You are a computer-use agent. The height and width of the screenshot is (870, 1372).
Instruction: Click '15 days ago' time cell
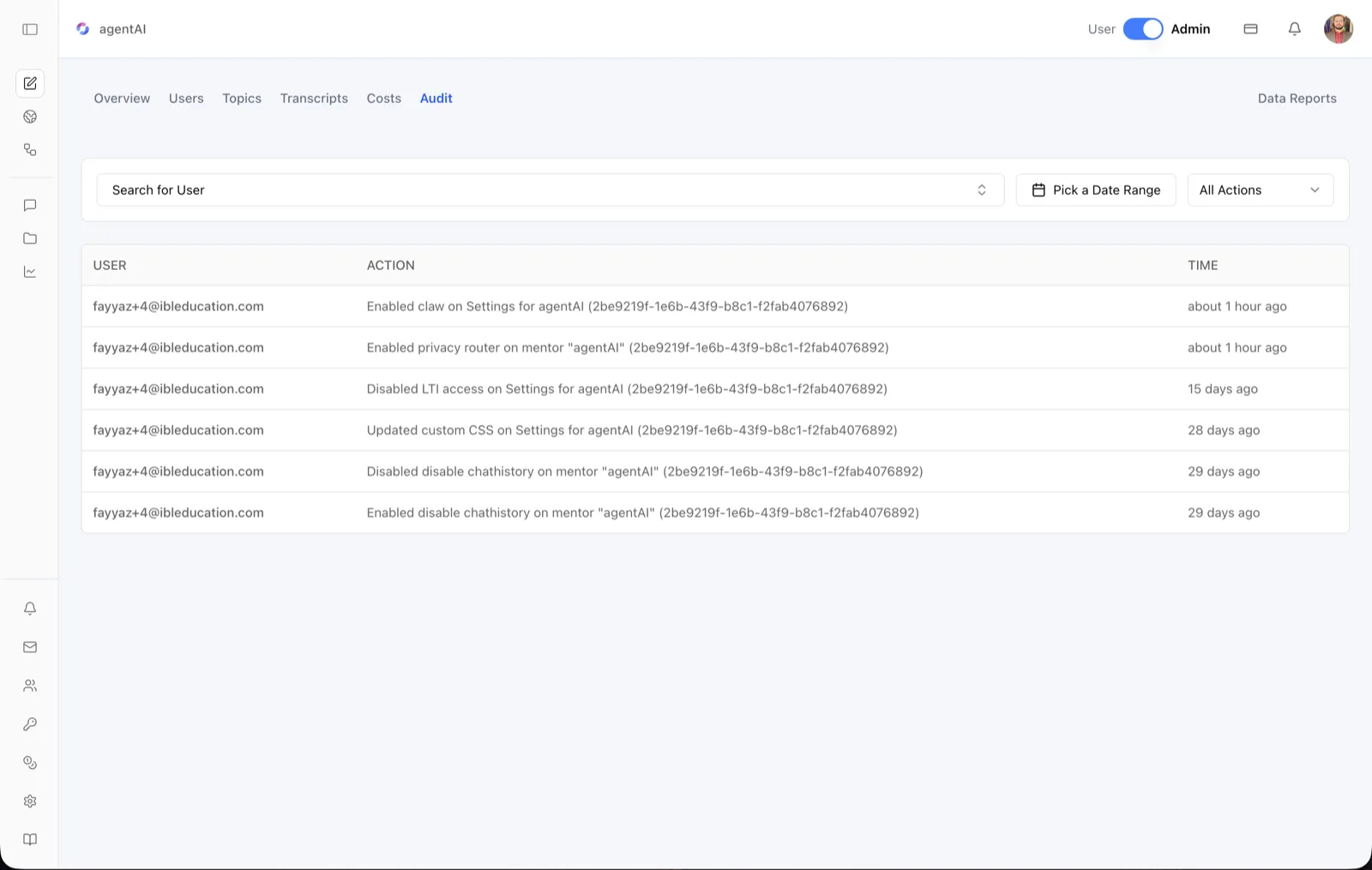click(1223, 389)
